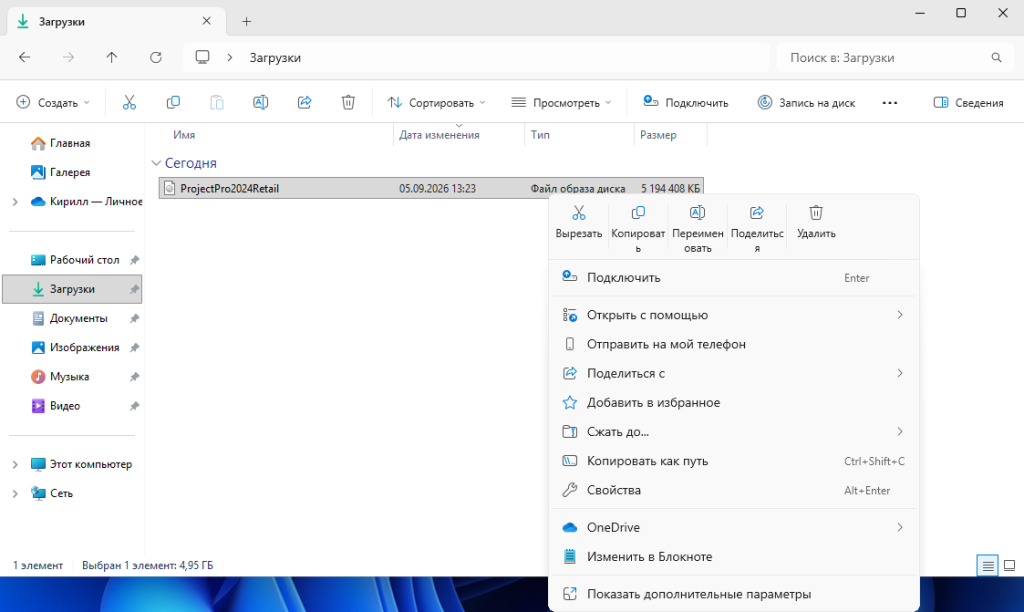Click the computer icon in address bar
Image resolution: width=1024 pixels, height=612 pixels.
202,57
